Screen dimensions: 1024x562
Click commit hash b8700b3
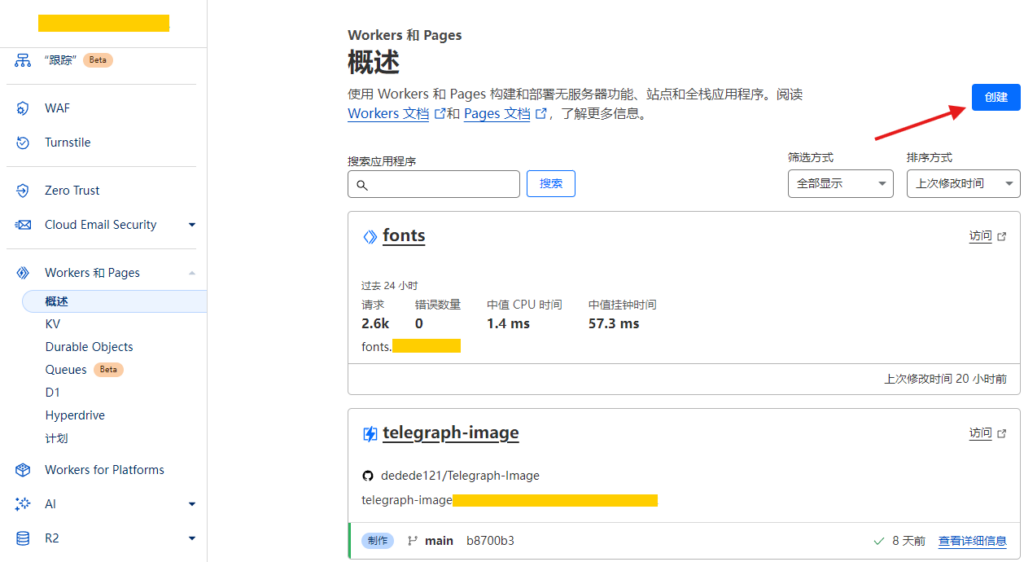click(x=490, y=540)
